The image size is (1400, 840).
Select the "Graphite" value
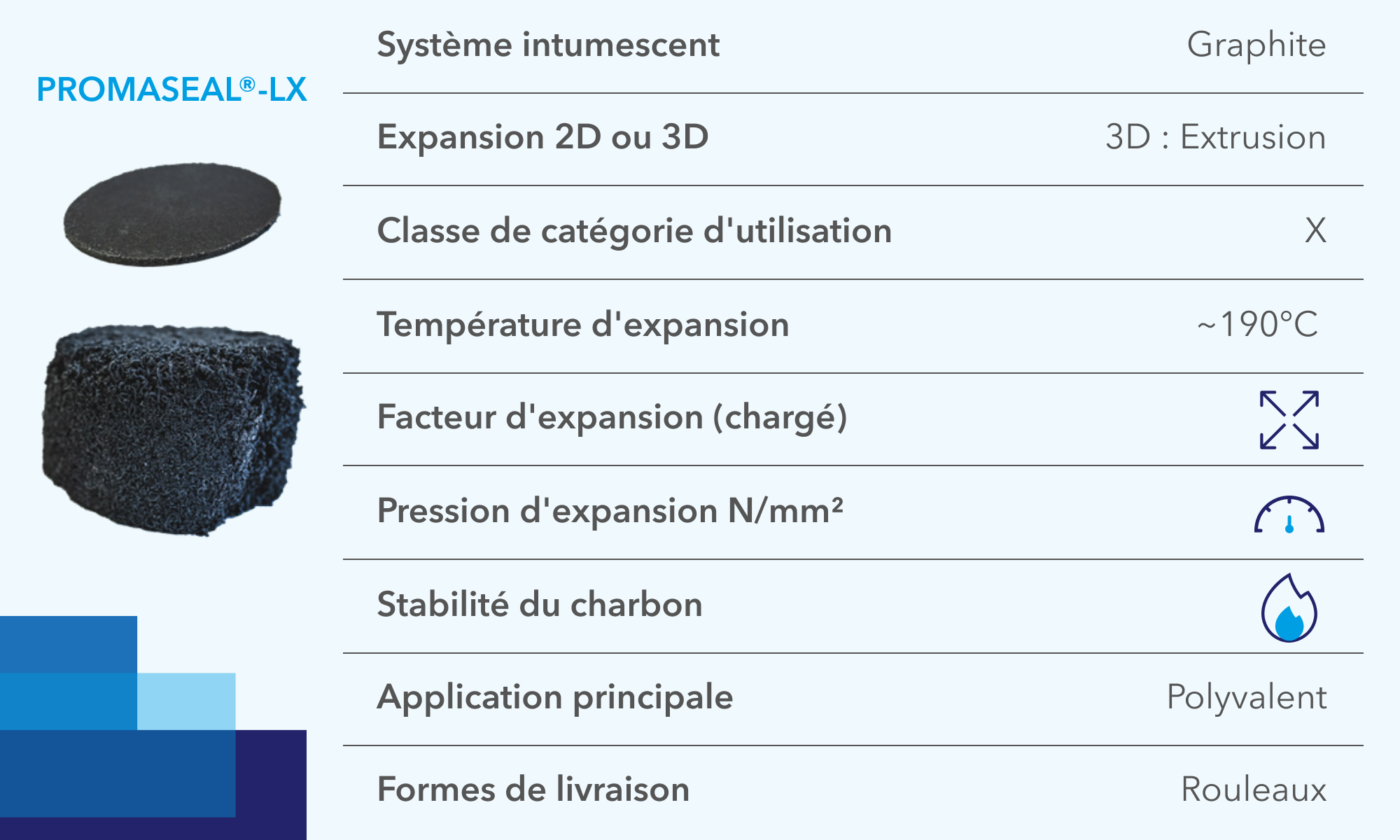(1256, 45)
